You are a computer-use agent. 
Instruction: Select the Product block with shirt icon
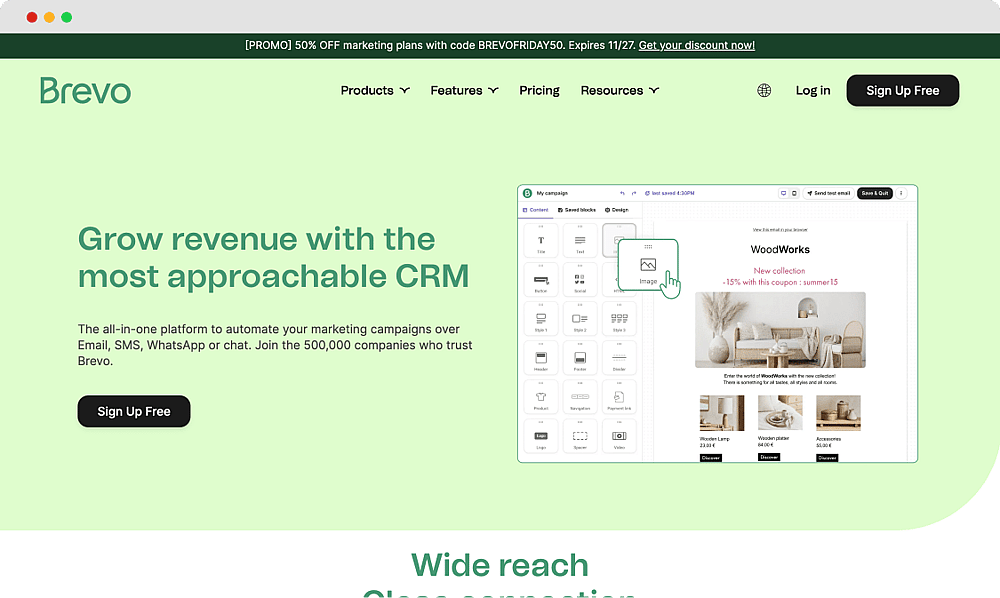coord(541,397)
